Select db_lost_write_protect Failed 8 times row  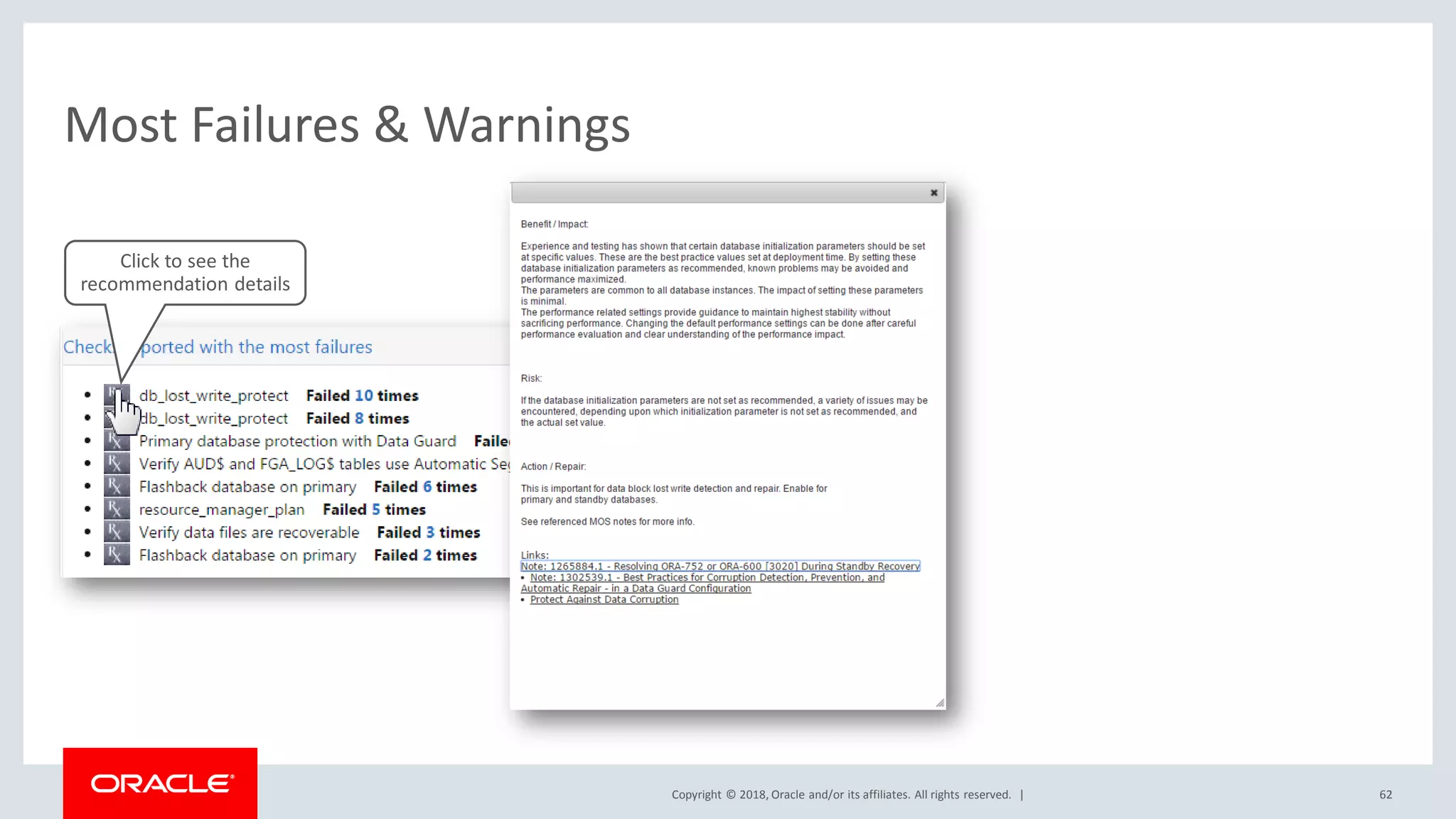(274, 418)
